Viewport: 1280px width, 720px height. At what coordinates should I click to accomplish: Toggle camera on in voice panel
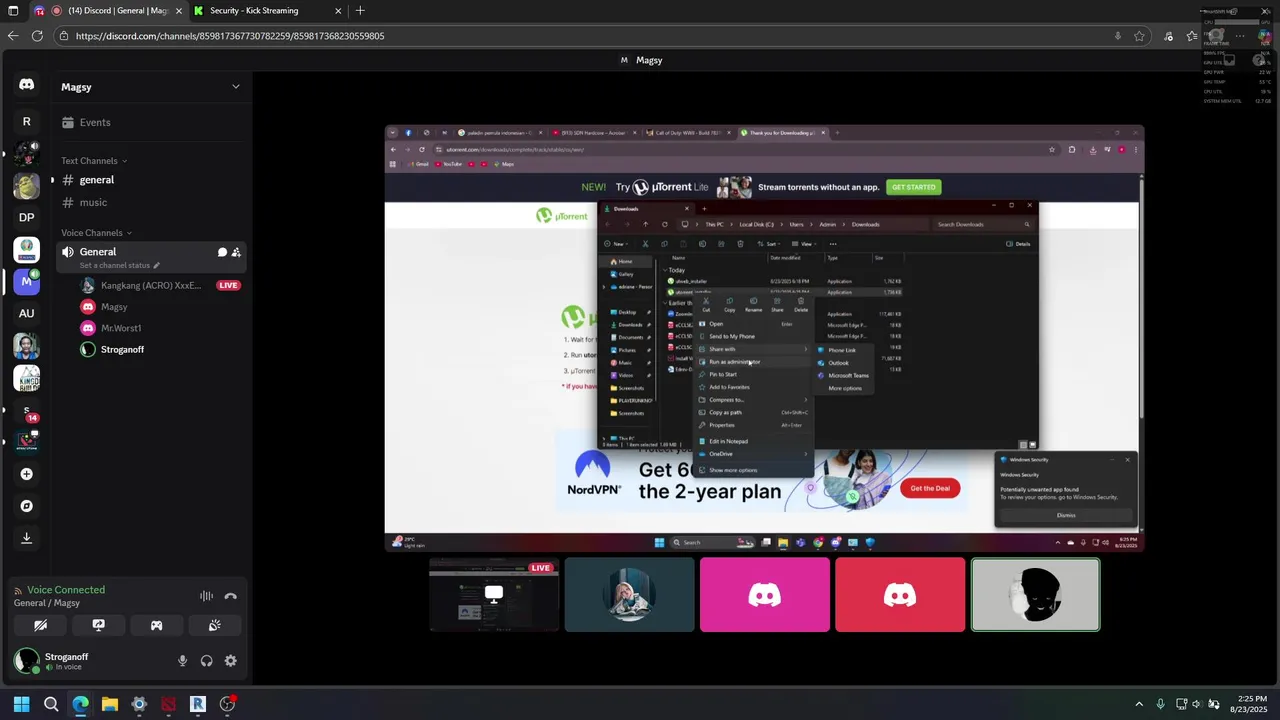tap(40, 625)
